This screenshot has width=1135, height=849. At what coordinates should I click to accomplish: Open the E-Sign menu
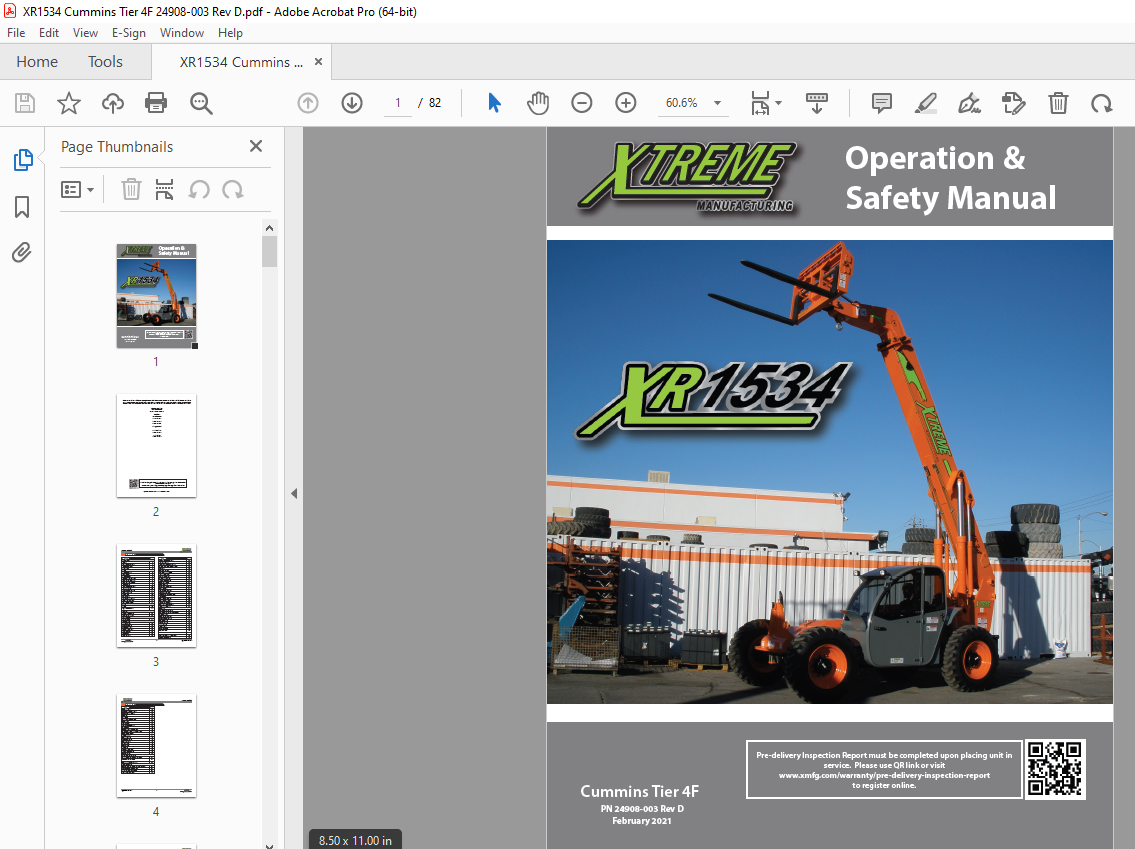128,33
